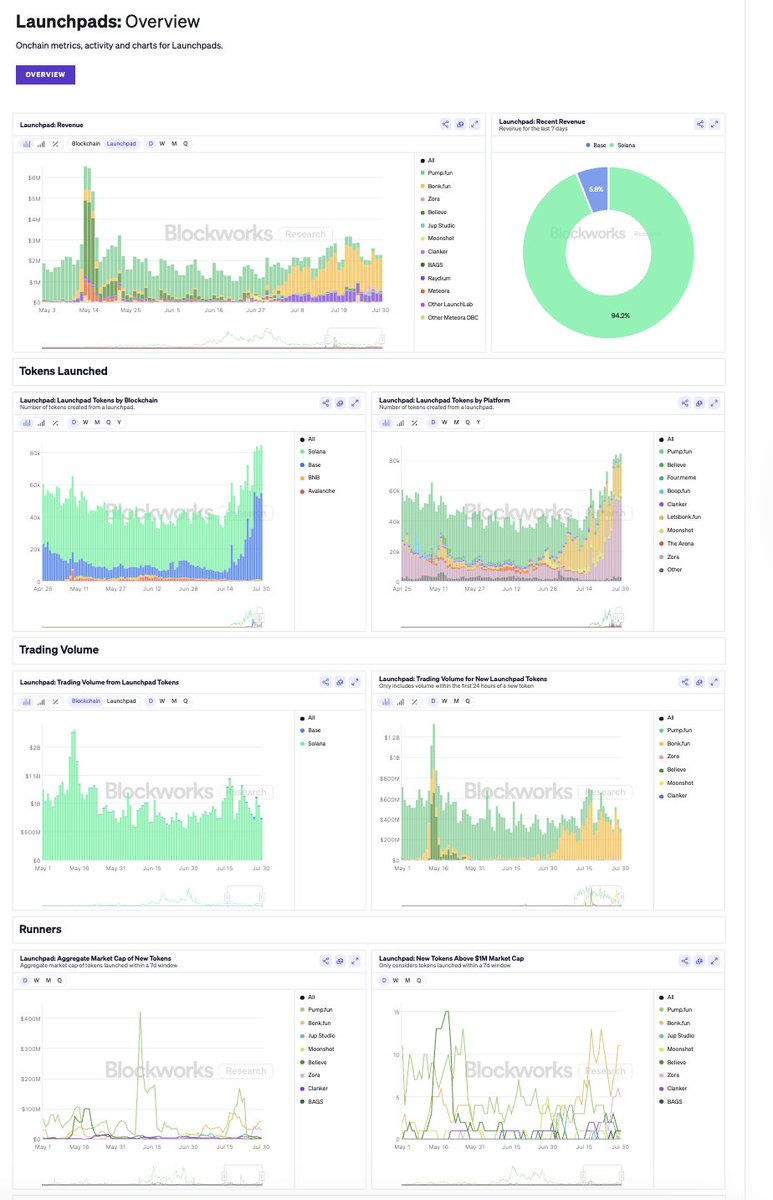Select bar chart icon in Tokens by Blockchain toolbar
Screen dimensions: 773x1200
27,422
